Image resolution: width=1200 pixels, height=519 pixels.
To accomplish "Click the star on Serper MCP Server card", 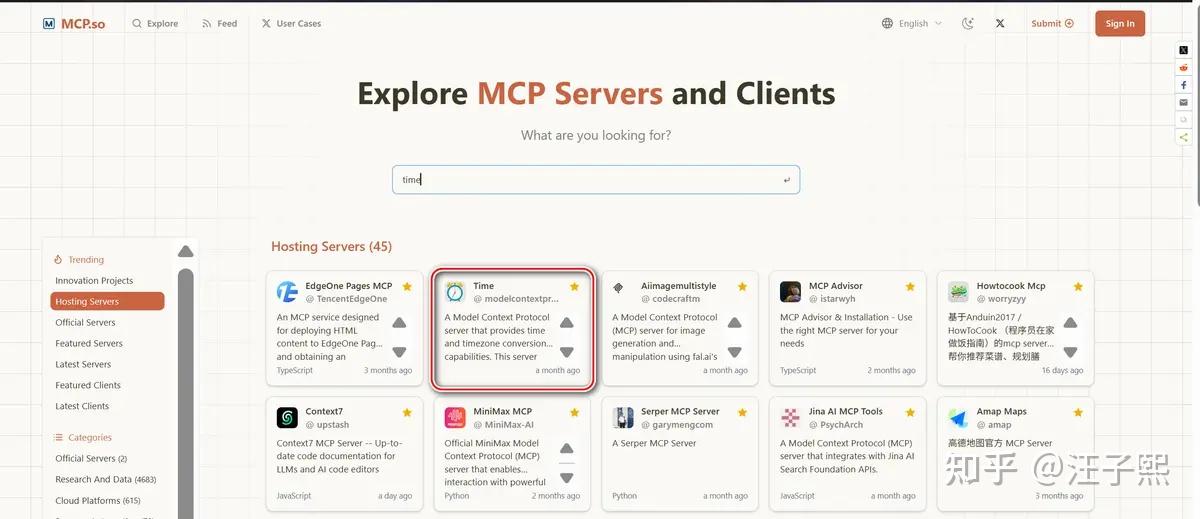I will [742, 412].
